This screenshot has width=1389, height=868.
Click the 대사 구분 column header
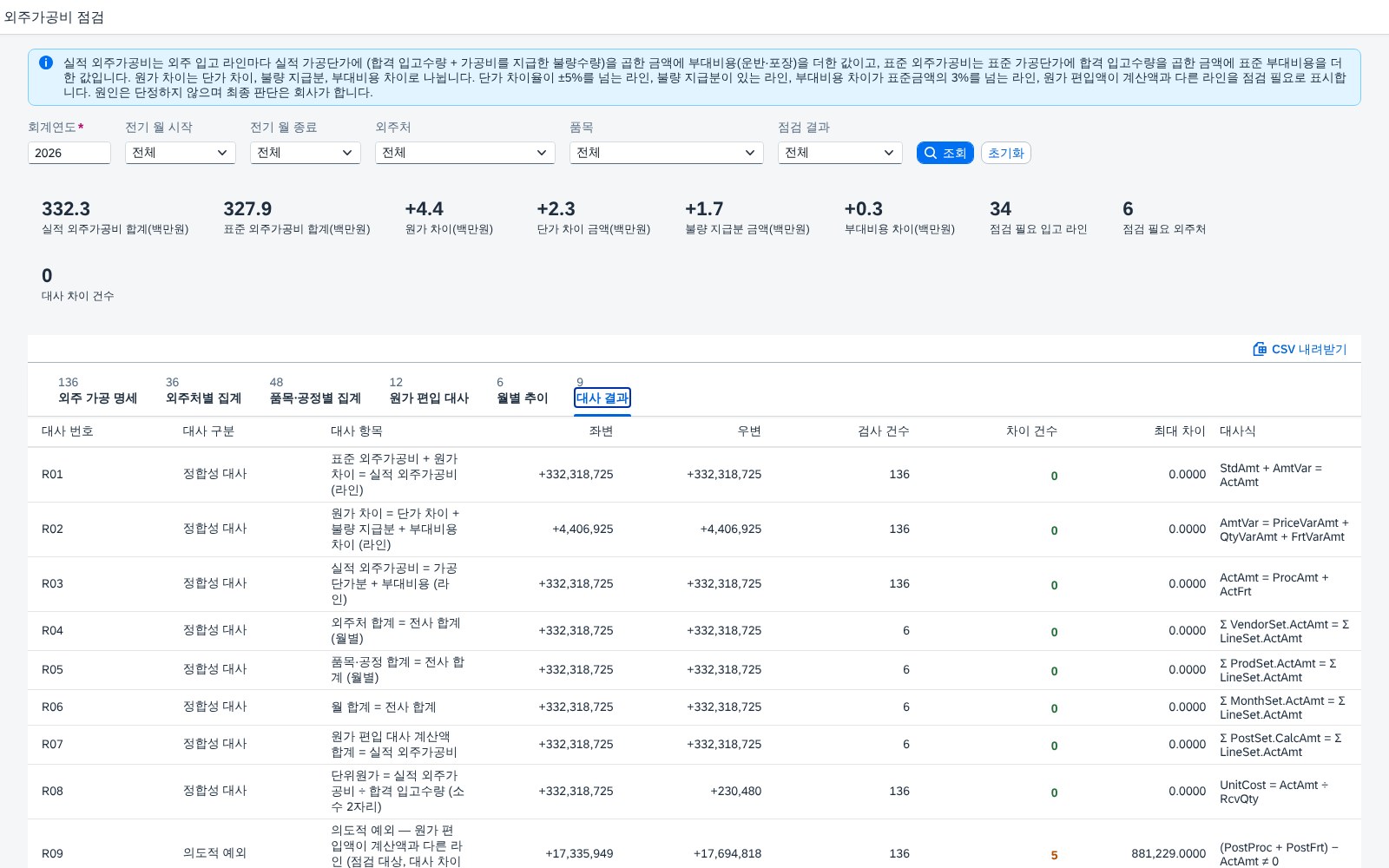[208, 431]
